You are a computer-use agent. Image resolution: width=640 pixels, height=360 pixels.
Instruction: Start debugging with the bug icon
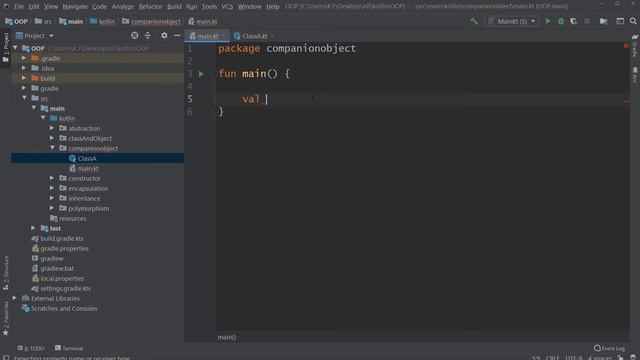click(561, 21)
